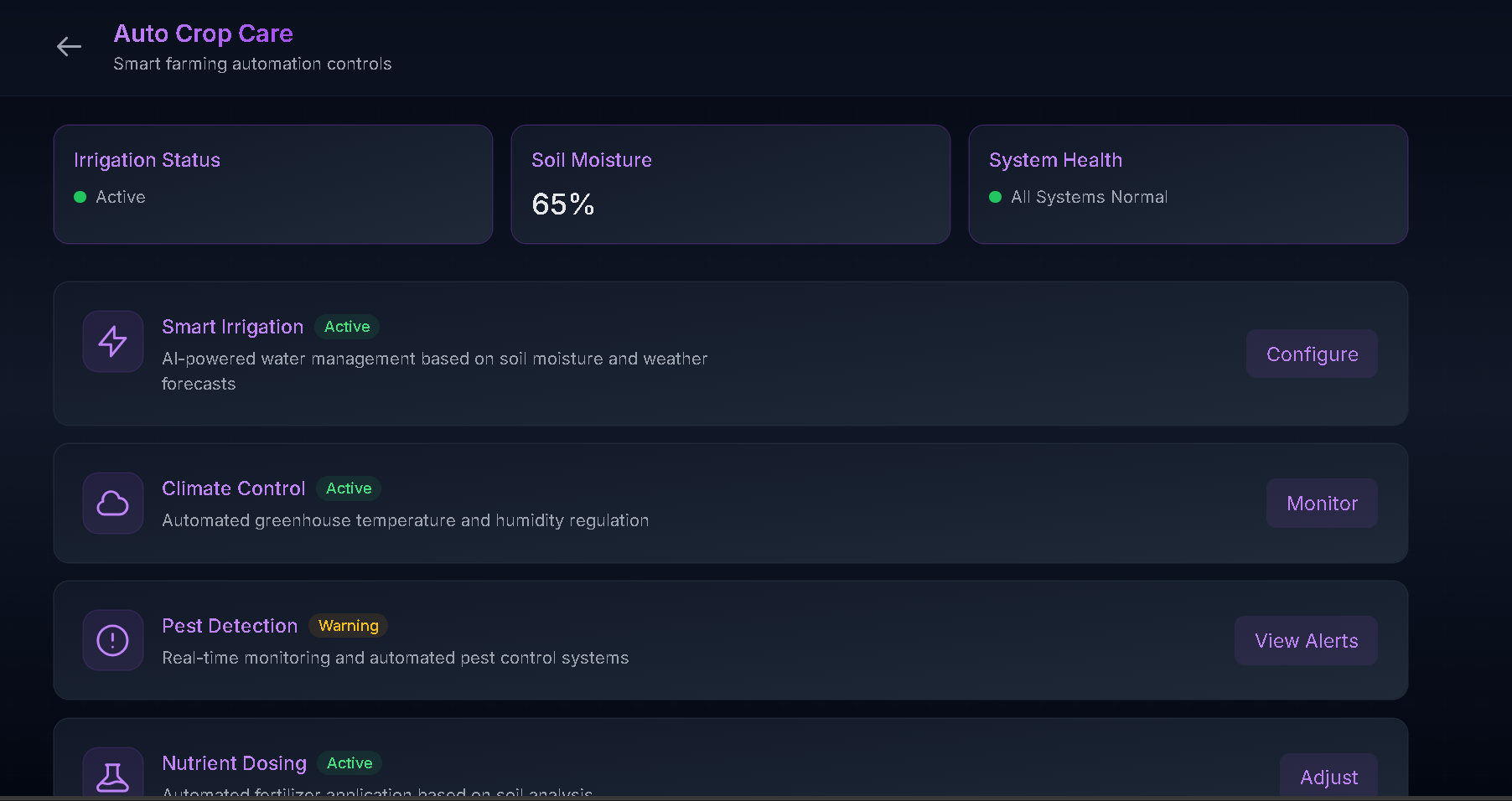
Task: Click the green Irrigation Status indicator dot
Action: coord(80,197)
